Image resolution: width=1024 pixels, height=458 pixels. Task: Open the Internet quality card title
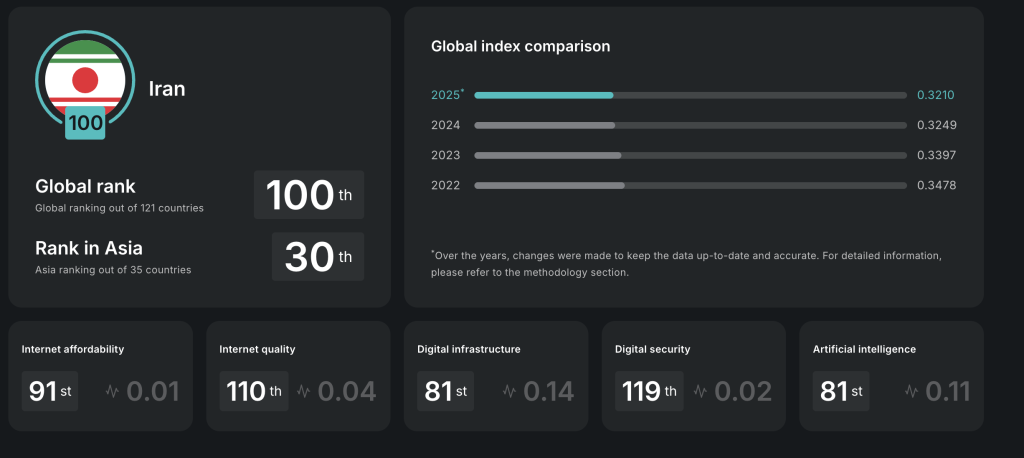pos(257,349)
